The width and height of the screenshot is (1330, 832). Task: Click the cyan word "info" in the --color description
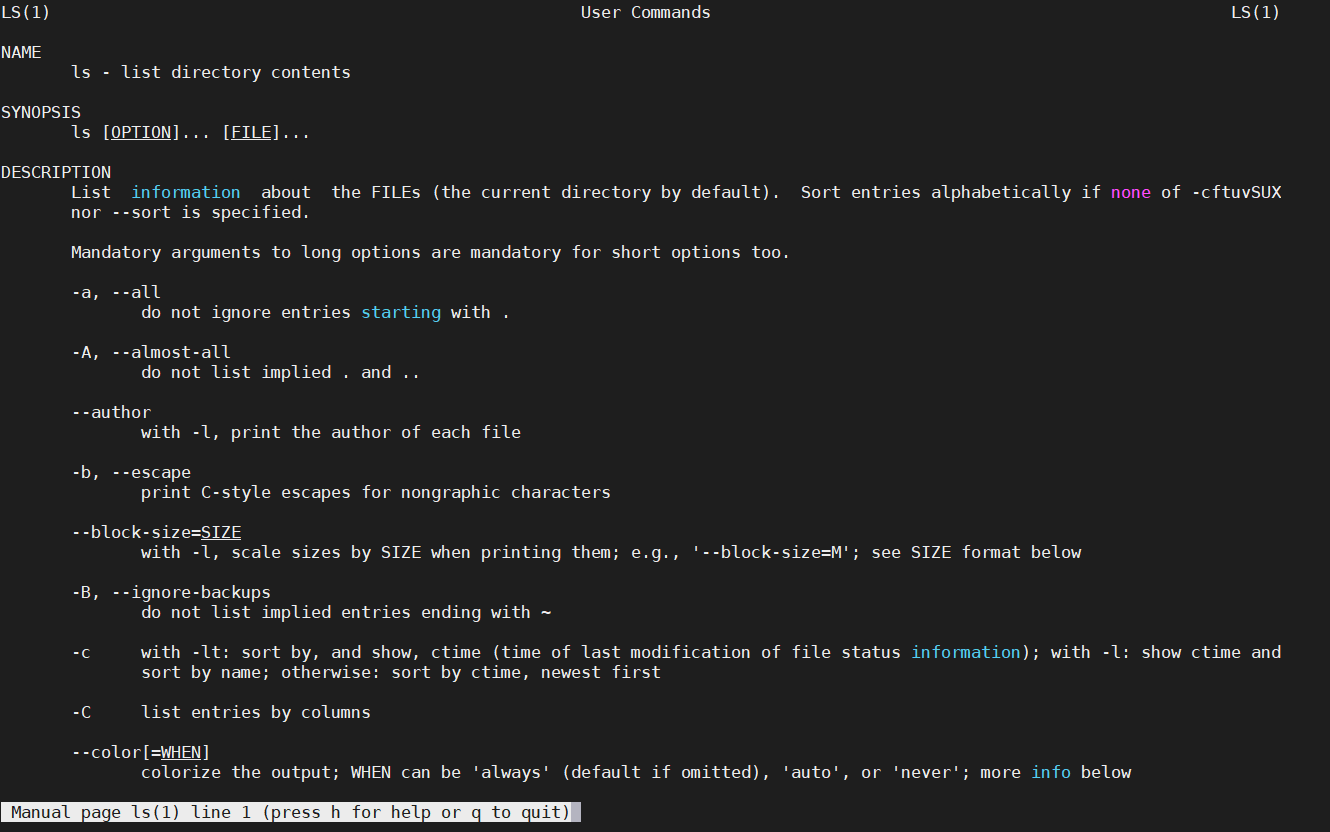coord(1051,772)
